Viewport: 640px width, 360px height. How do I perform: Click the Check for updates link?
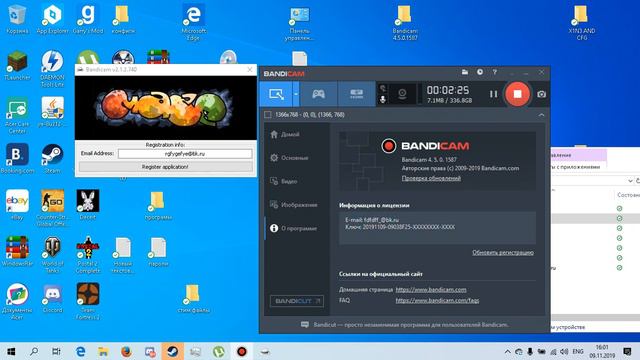click(431, 178)
